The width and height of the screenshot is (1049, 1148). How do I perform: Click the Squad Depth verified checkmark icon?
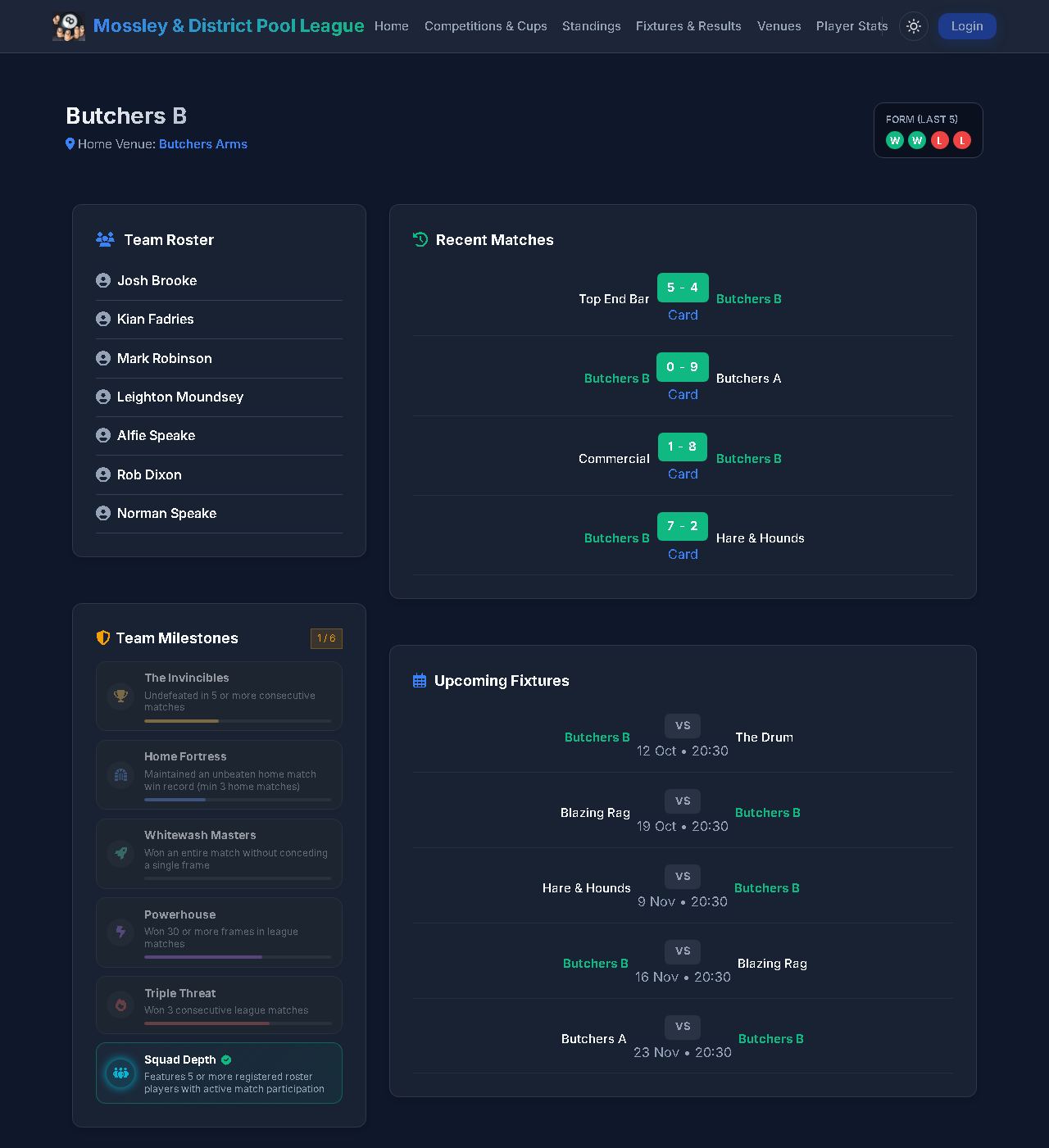pos(226,1060)
